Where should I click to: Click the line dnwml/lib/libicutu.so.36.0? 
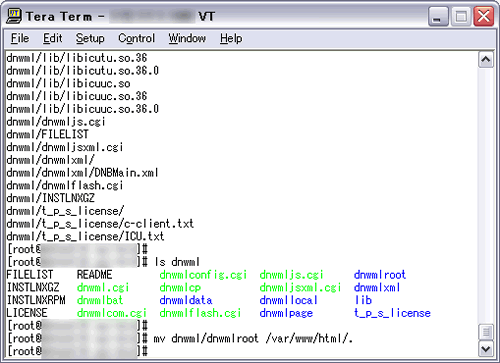point(83,71)
